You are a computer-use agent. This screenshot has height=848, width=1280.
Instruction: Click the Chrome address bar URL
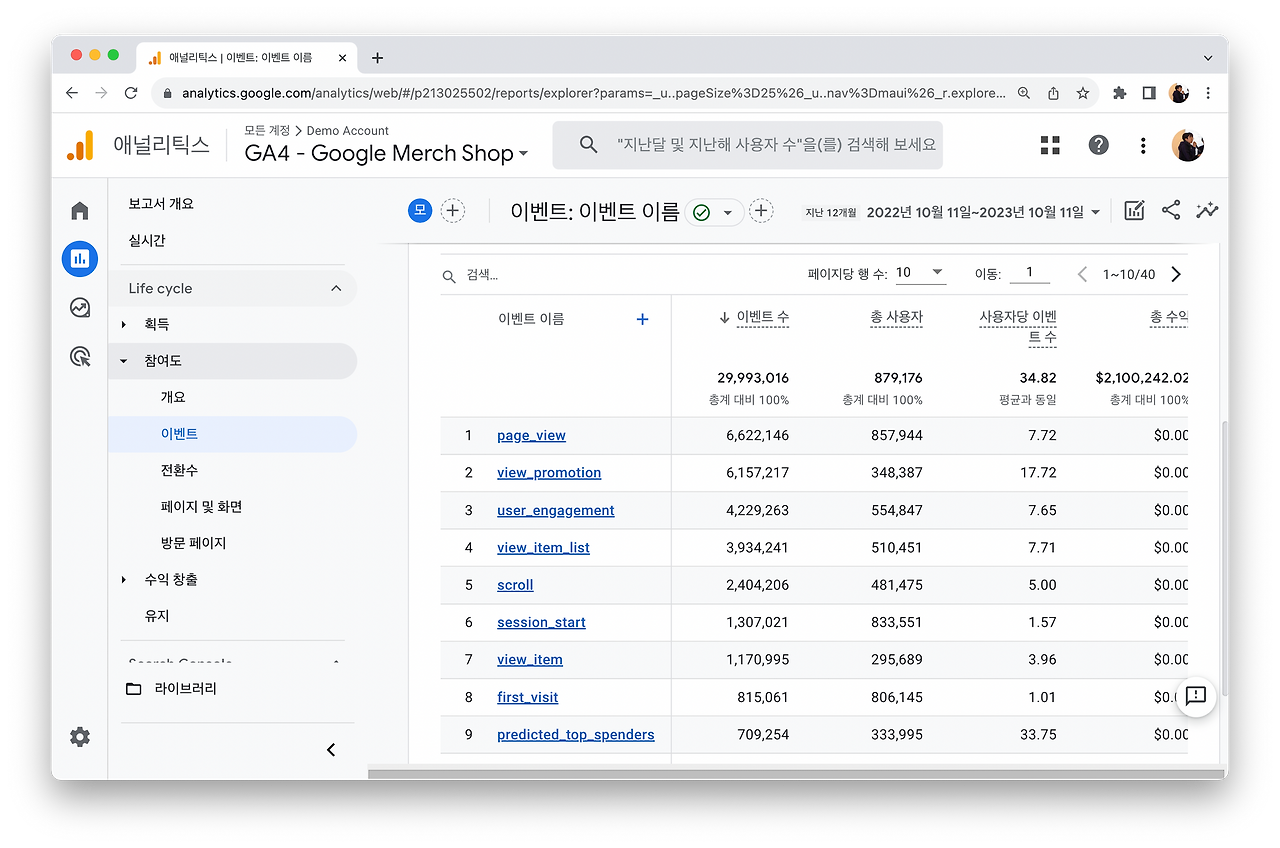594,93
